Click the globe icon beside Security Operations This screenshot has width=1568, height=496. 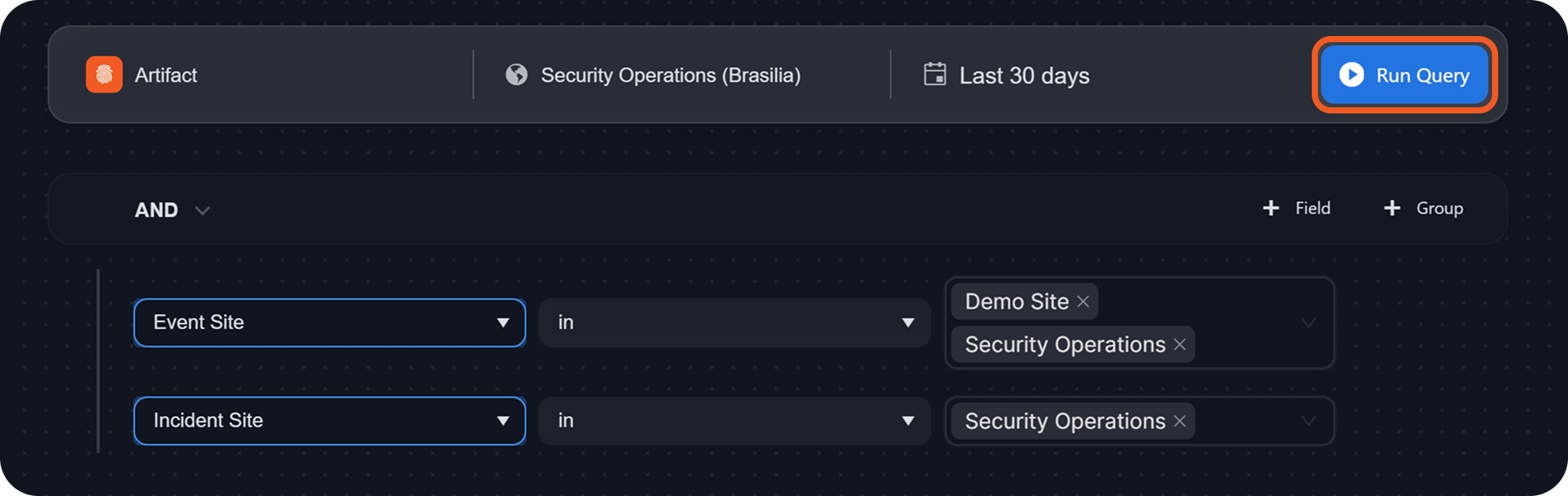pyautogui.click(x=516, y=74)
